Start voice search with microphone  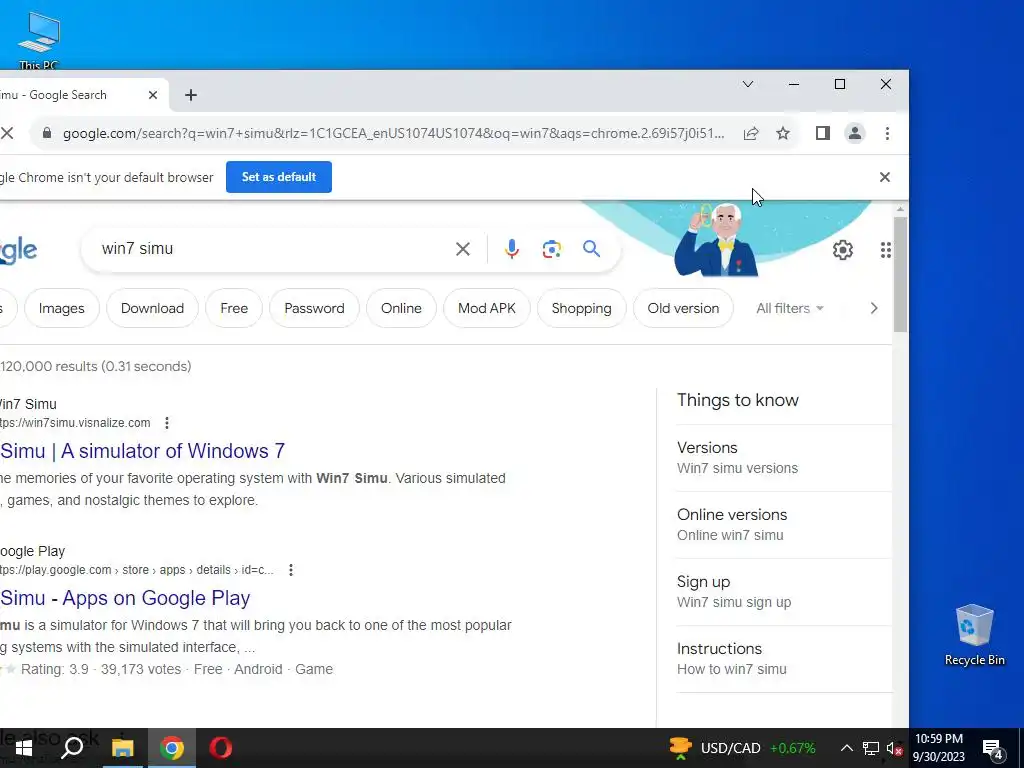(512, 249)
